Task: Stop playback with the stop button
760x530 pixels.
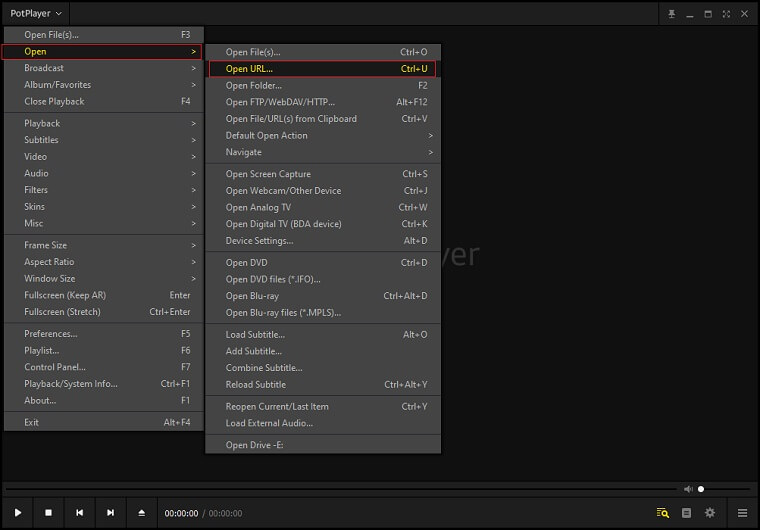Action: pyautogui.click(x=48, y=513)
